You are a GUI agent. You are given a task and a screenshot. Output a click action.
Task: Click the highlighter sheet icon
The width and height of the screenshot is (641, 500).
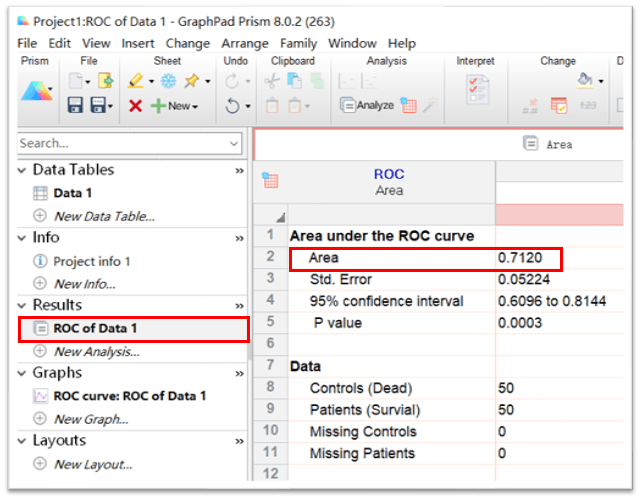189,81
